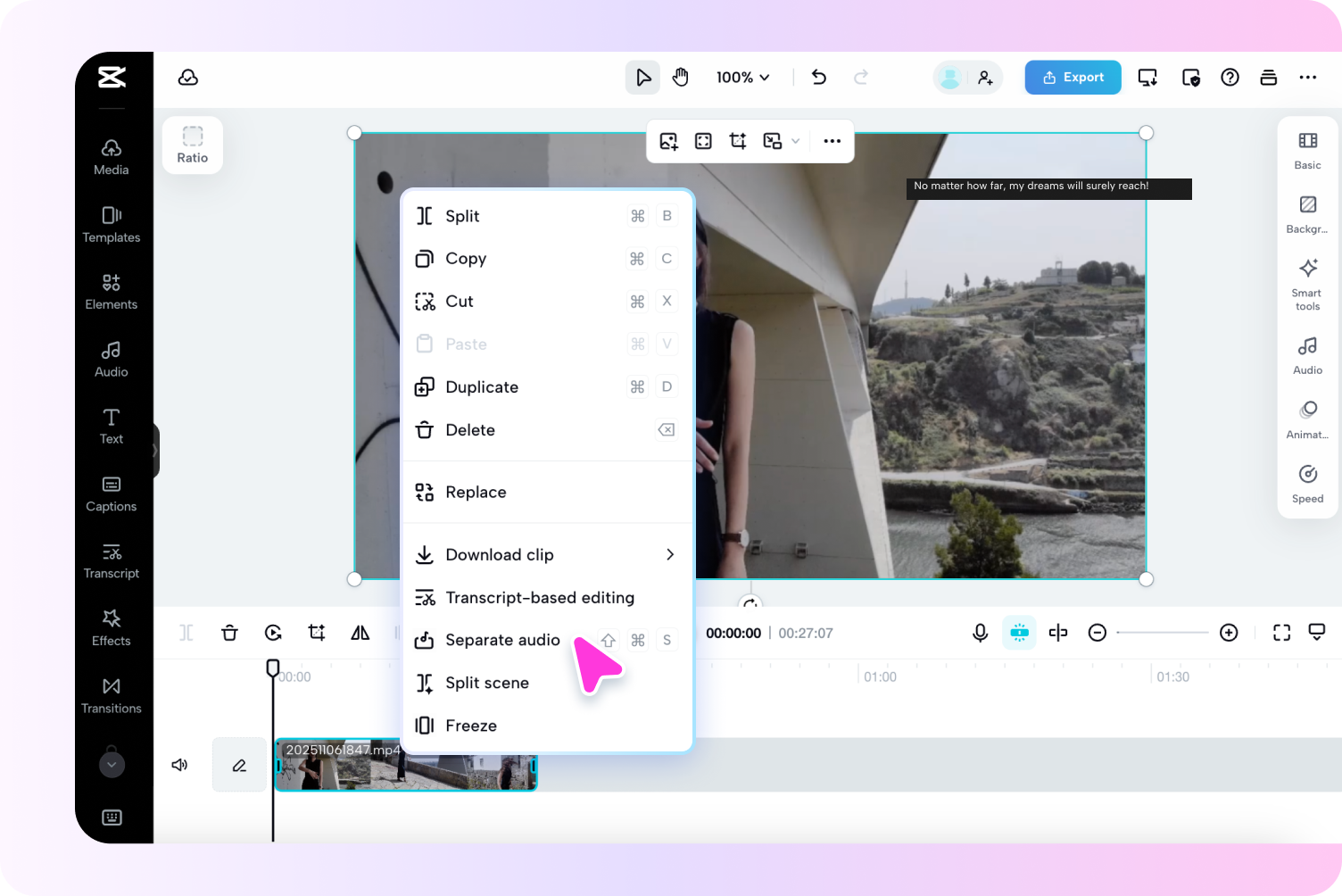Open the Media panel in the sidebar

(x=111, y=156)
